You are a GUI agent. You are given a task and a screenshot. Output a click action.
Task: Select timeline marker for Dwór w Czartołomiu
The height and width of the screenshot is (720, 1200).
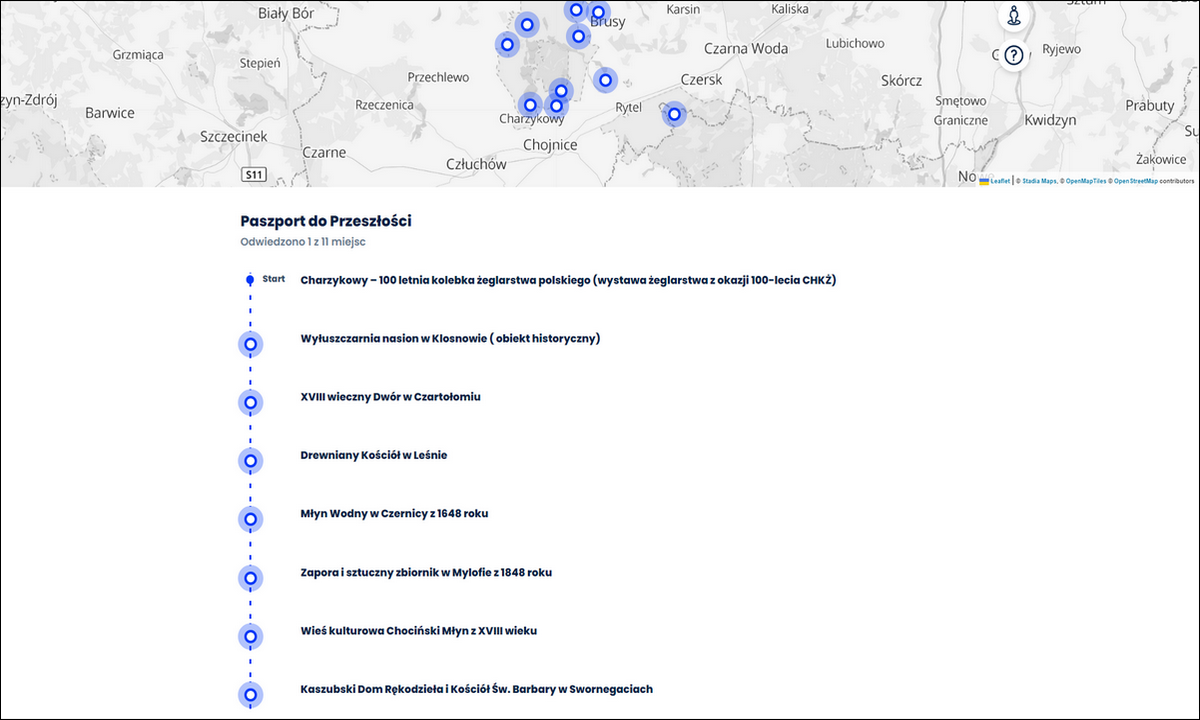coord(250,402)
